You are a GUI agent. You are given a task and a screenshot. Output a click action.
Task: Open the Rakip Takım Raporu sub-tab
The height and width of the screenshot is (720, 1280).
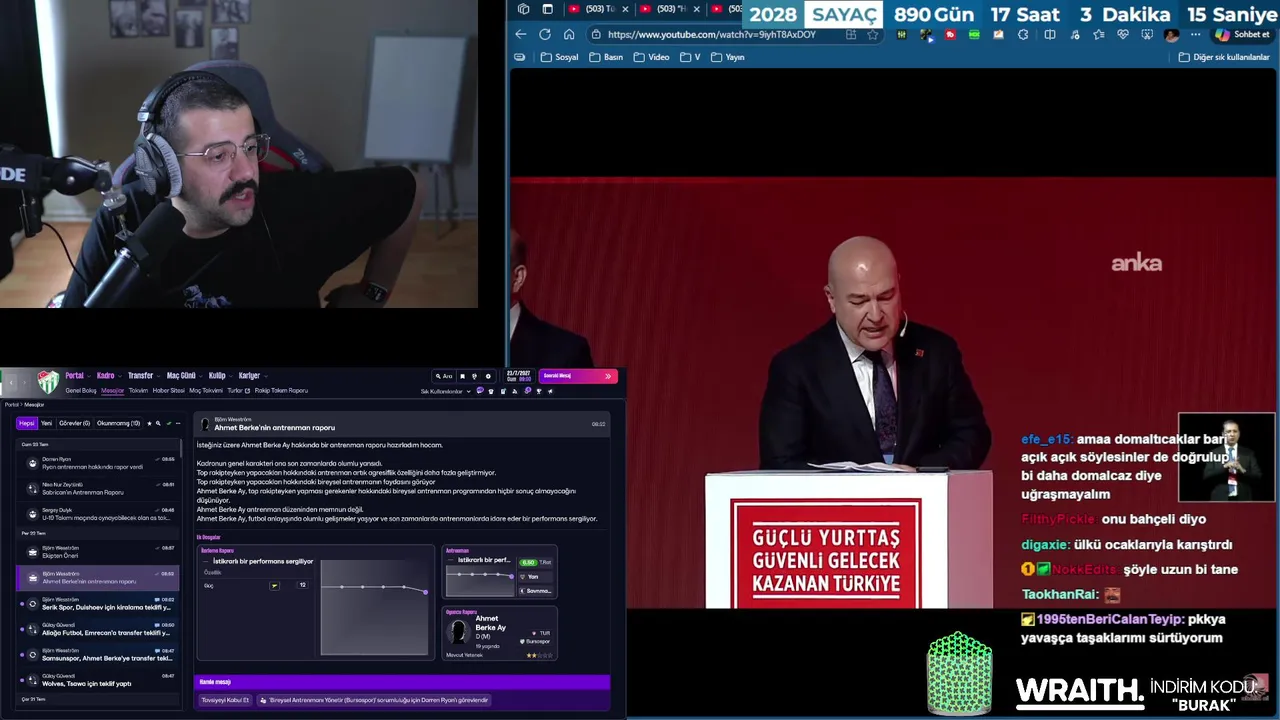tap(281, 391)
